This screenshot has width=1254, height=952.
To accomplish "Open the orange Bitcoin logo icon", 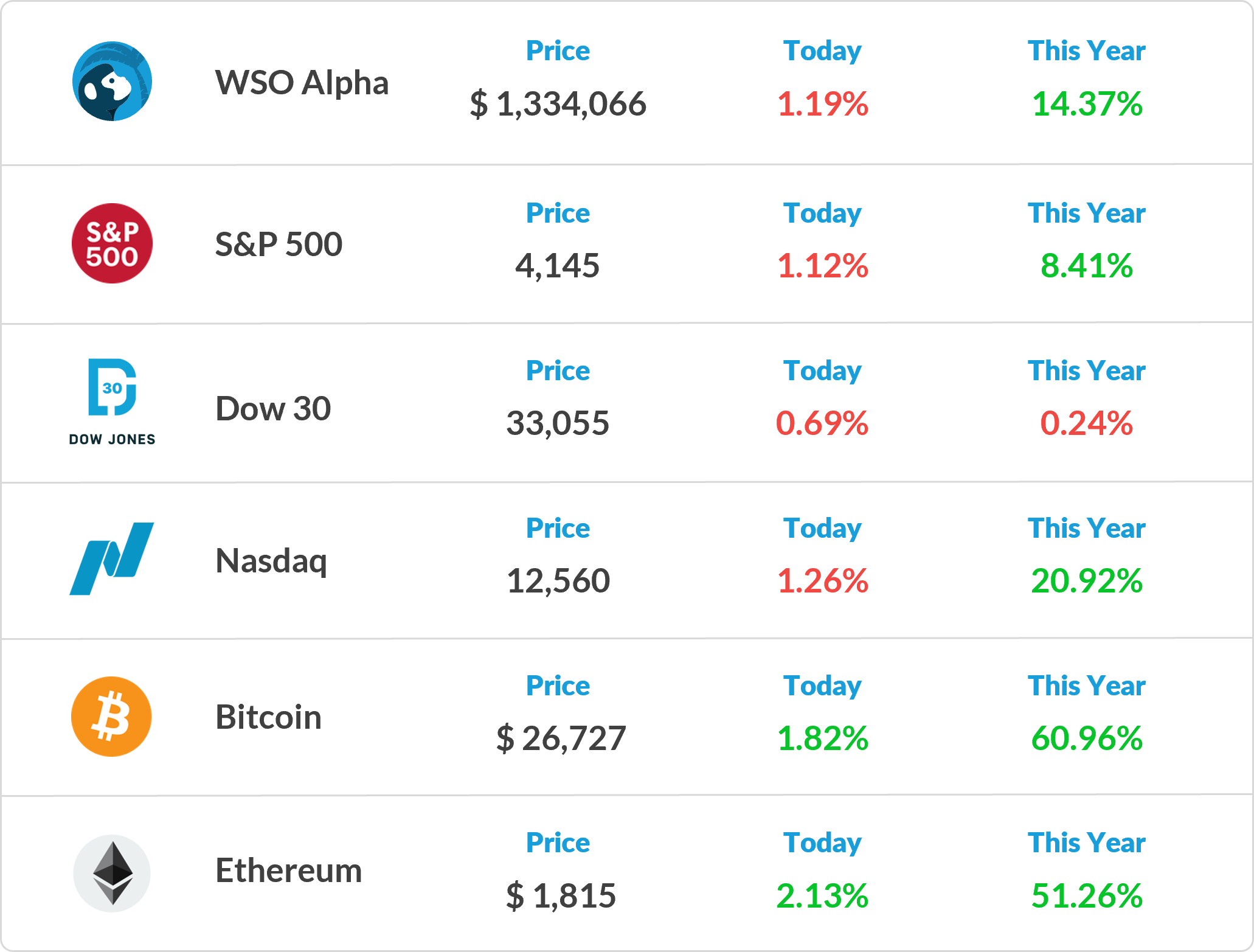I will [x=111, y=717].
